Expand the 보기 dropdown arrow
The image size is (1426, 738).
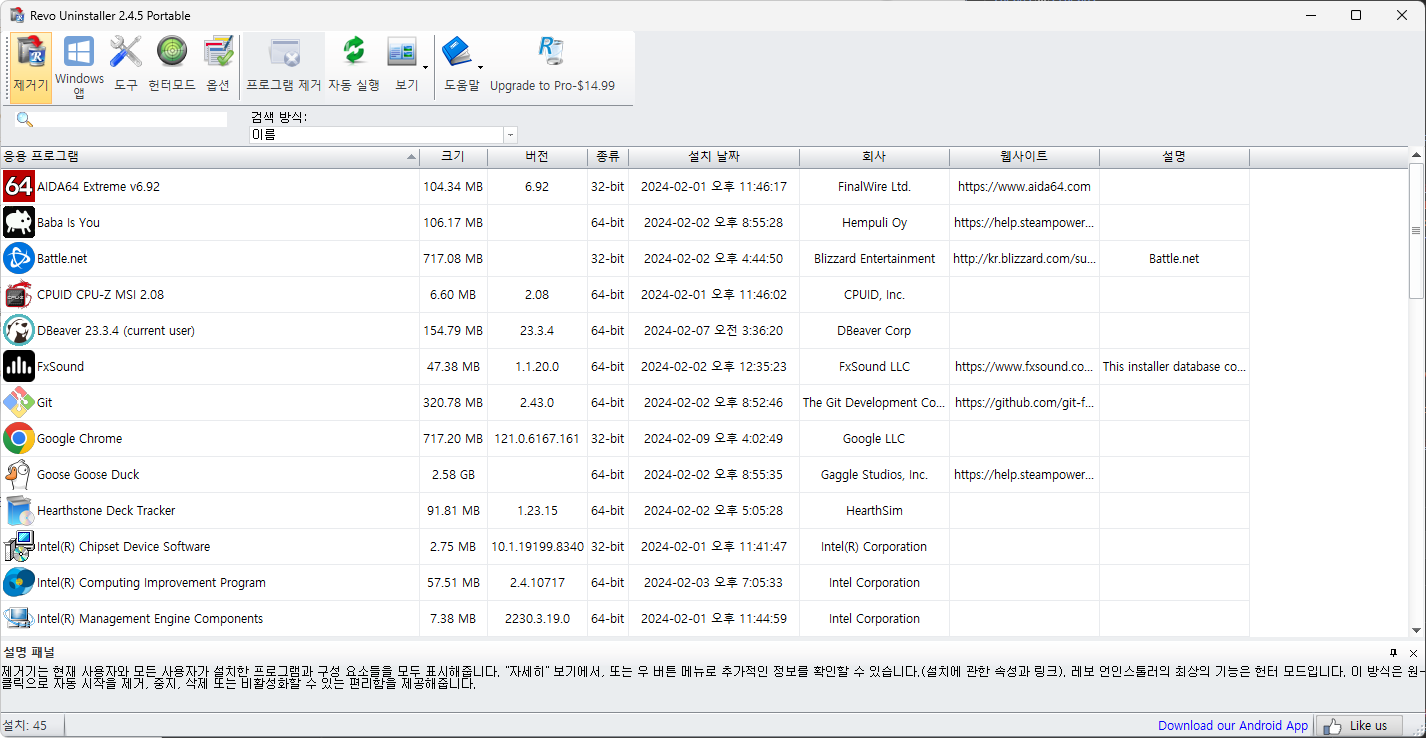[426, 68]
